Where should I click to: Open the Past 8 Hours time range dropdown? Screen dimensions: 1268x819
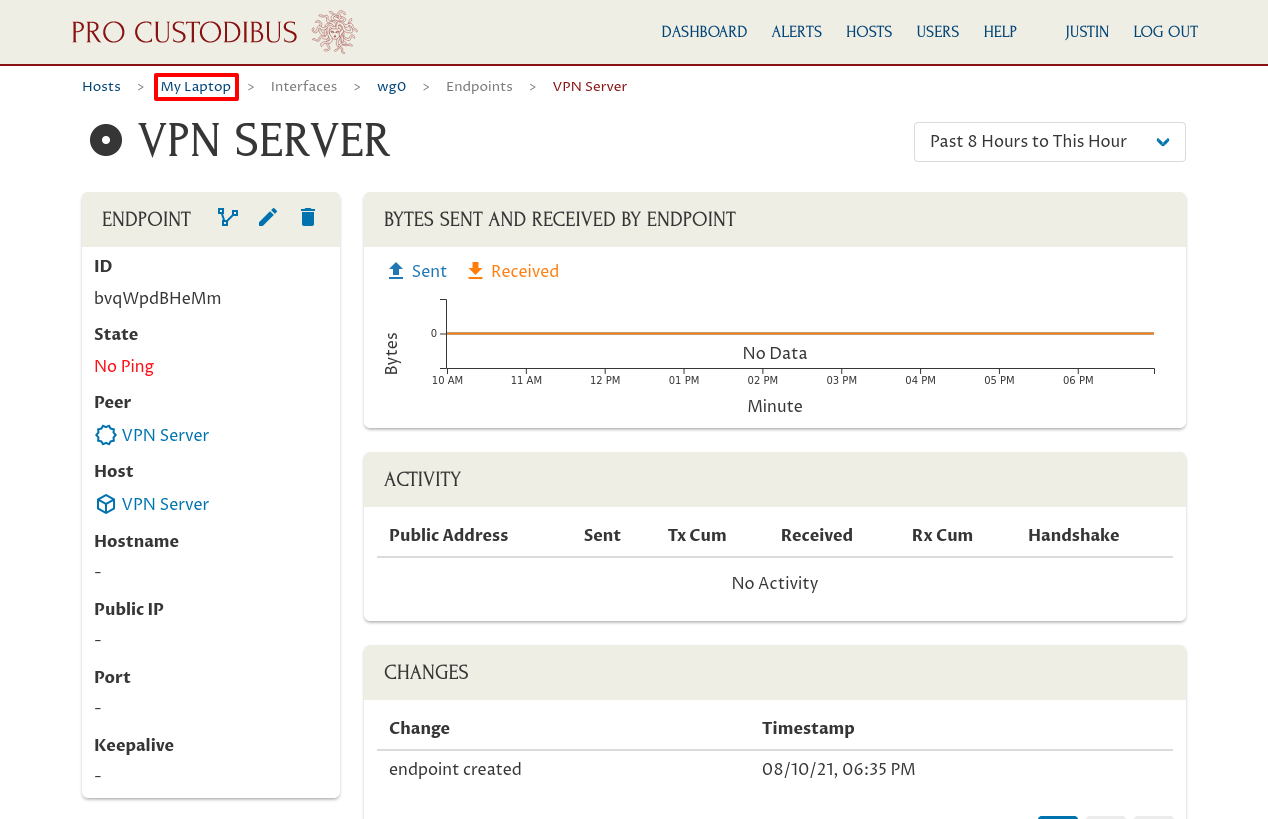pyautogui.click(x=1050, y=142)
